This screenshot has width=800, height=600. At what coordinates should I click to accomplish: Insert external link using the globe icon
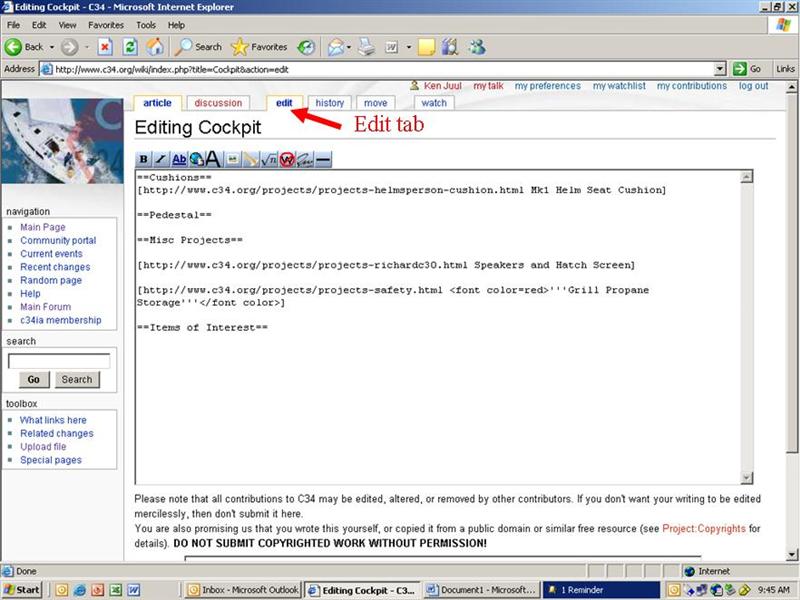click(x=196, y=159)
